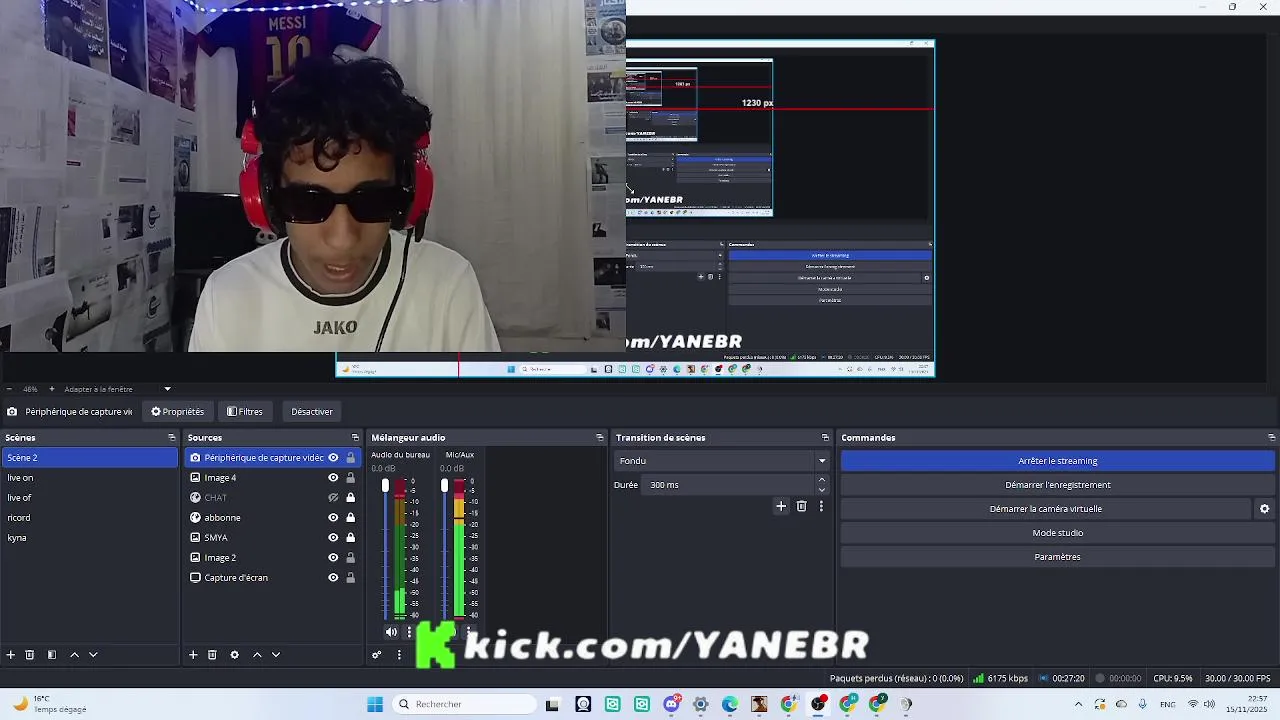Click the Durée 300 ms input field
This screenshot has width=1280, height=720.
coord(730,485)
